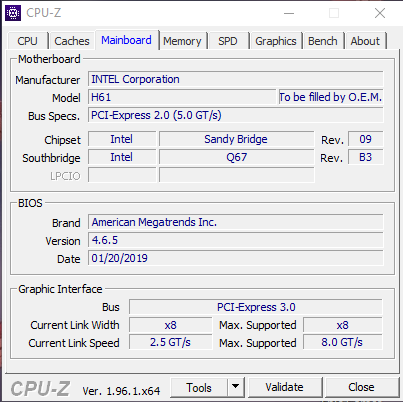Click the Southbridge row Intel vendor field
Screen dimensions: 403x402
[122, 157]
